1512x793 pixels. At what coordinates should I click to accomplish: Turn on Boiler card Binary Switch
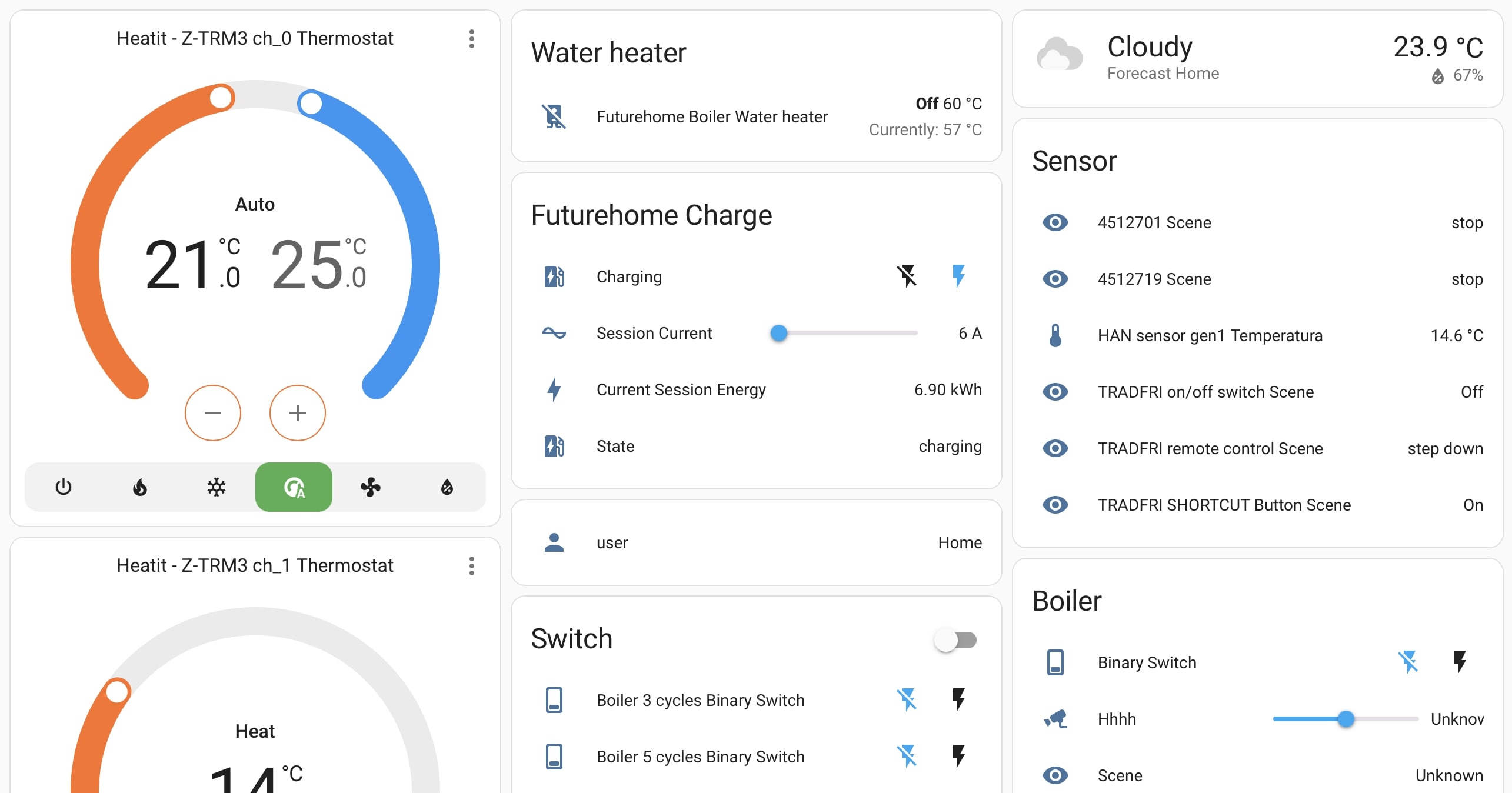(x=1460, y=662)
